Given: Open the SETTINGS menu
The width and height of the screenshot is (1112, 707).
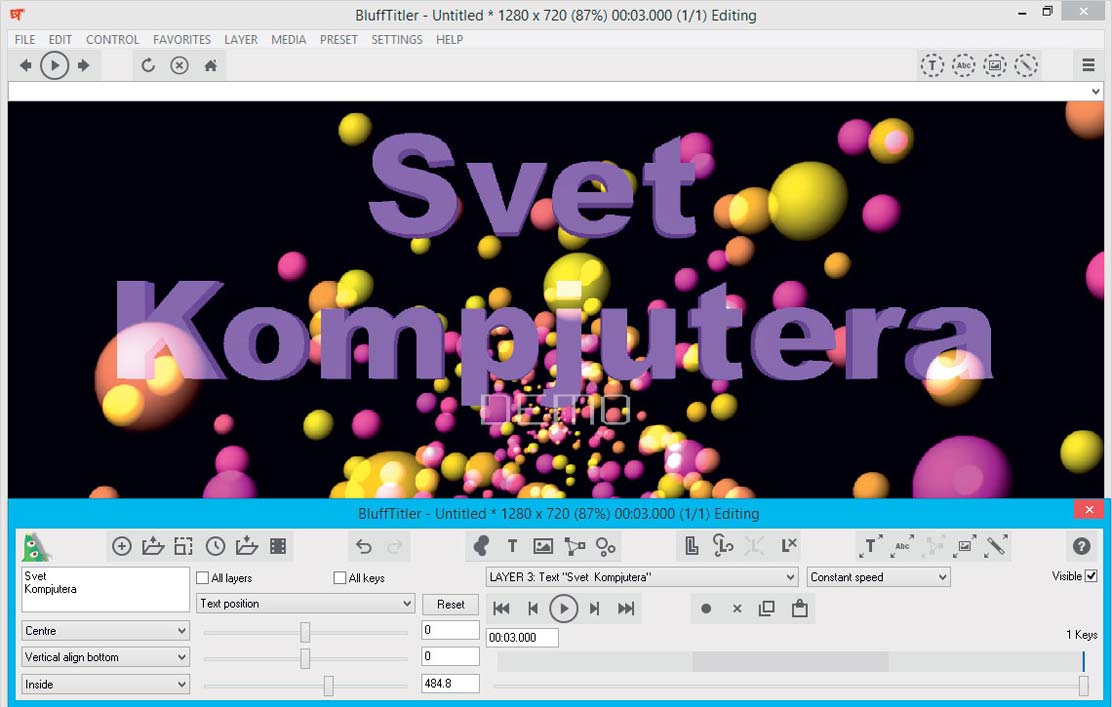Looking at the screenshot, I should click(x=397, y=40).
